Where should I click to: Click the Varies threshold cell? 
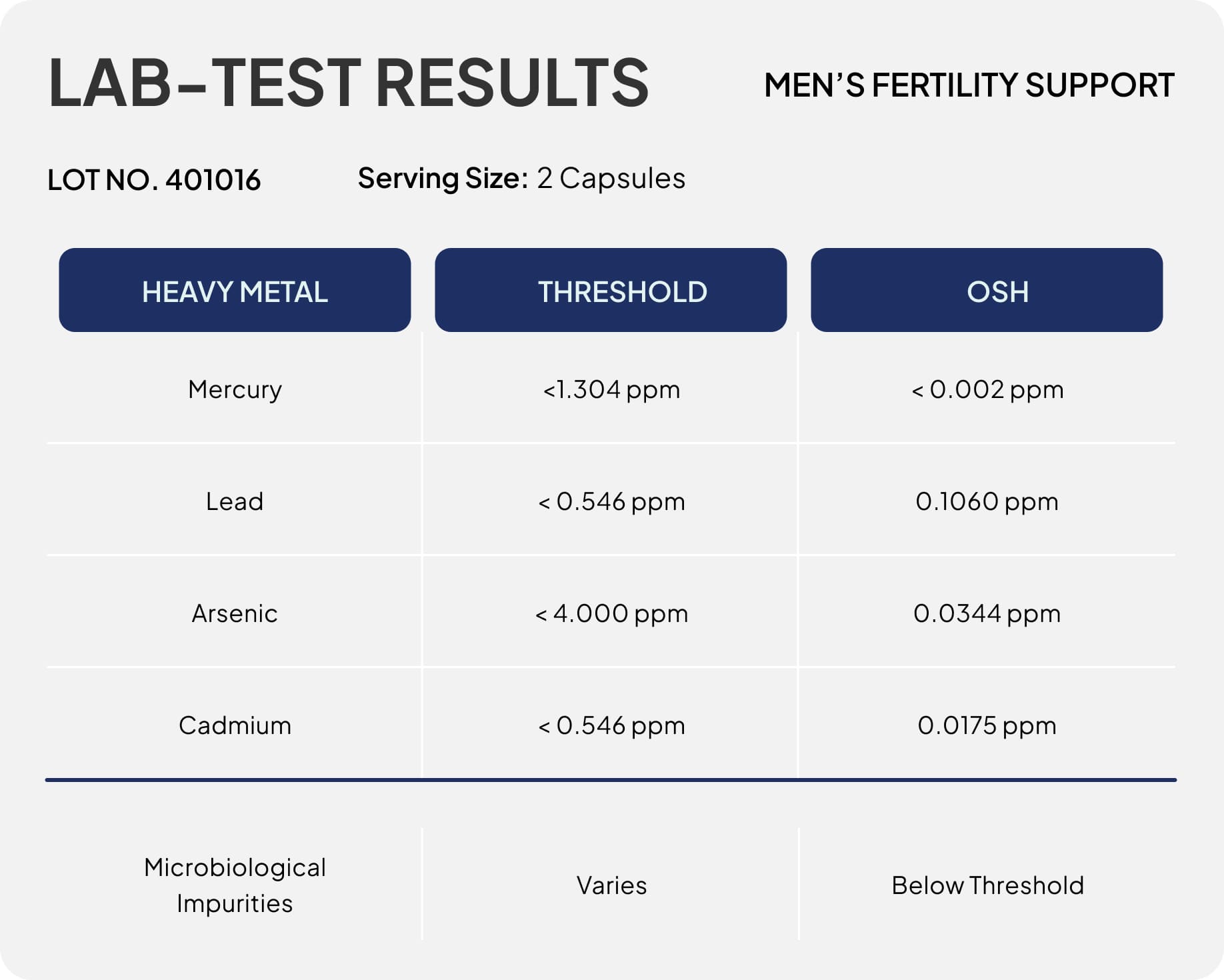(611, 885)
